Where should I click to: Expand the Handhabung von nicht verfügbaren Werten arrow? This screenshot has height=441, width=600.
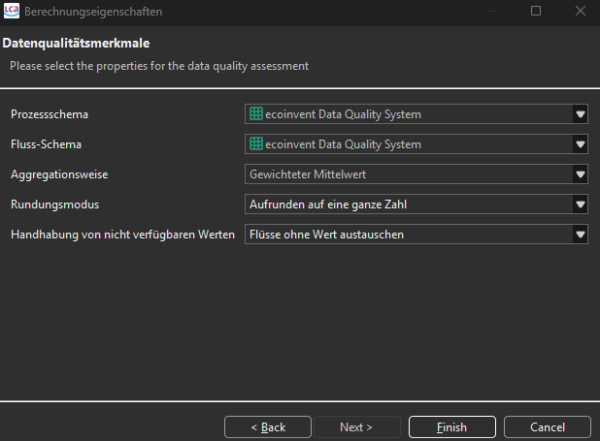point(580,235)
